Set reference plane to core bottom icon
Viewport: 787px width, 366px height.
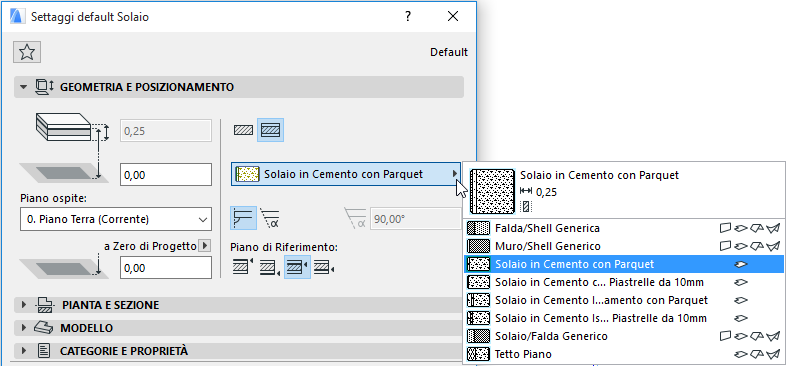tap(324, 267)
